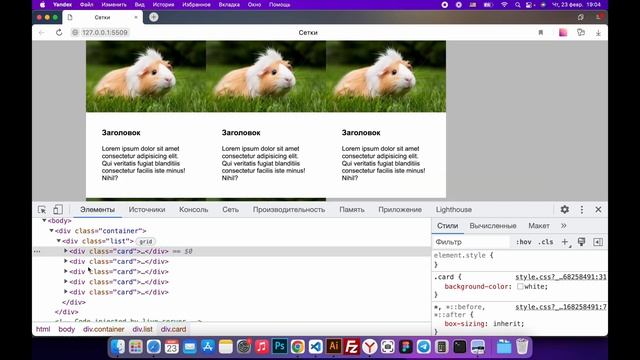The height and width of the screenshot is (360, 640).
Task: Toggle the :hov element state panel
Action: coord(523,242)
